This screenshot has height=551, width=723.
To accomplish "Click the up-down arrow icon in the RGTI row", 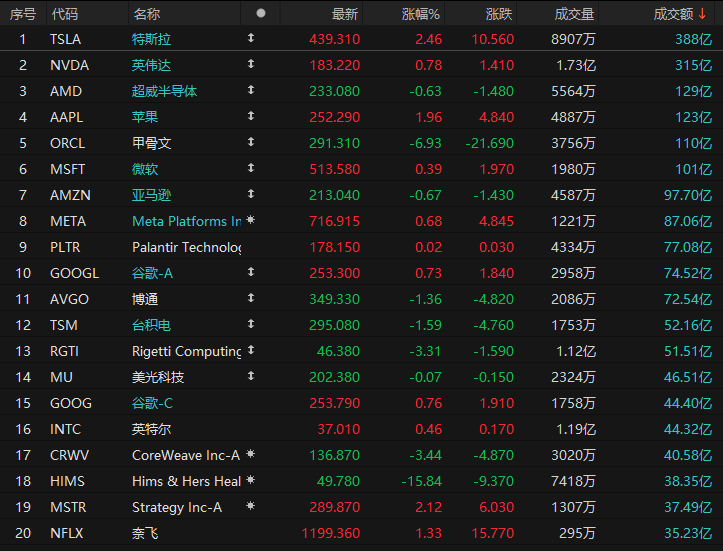I will pos(250,351).
